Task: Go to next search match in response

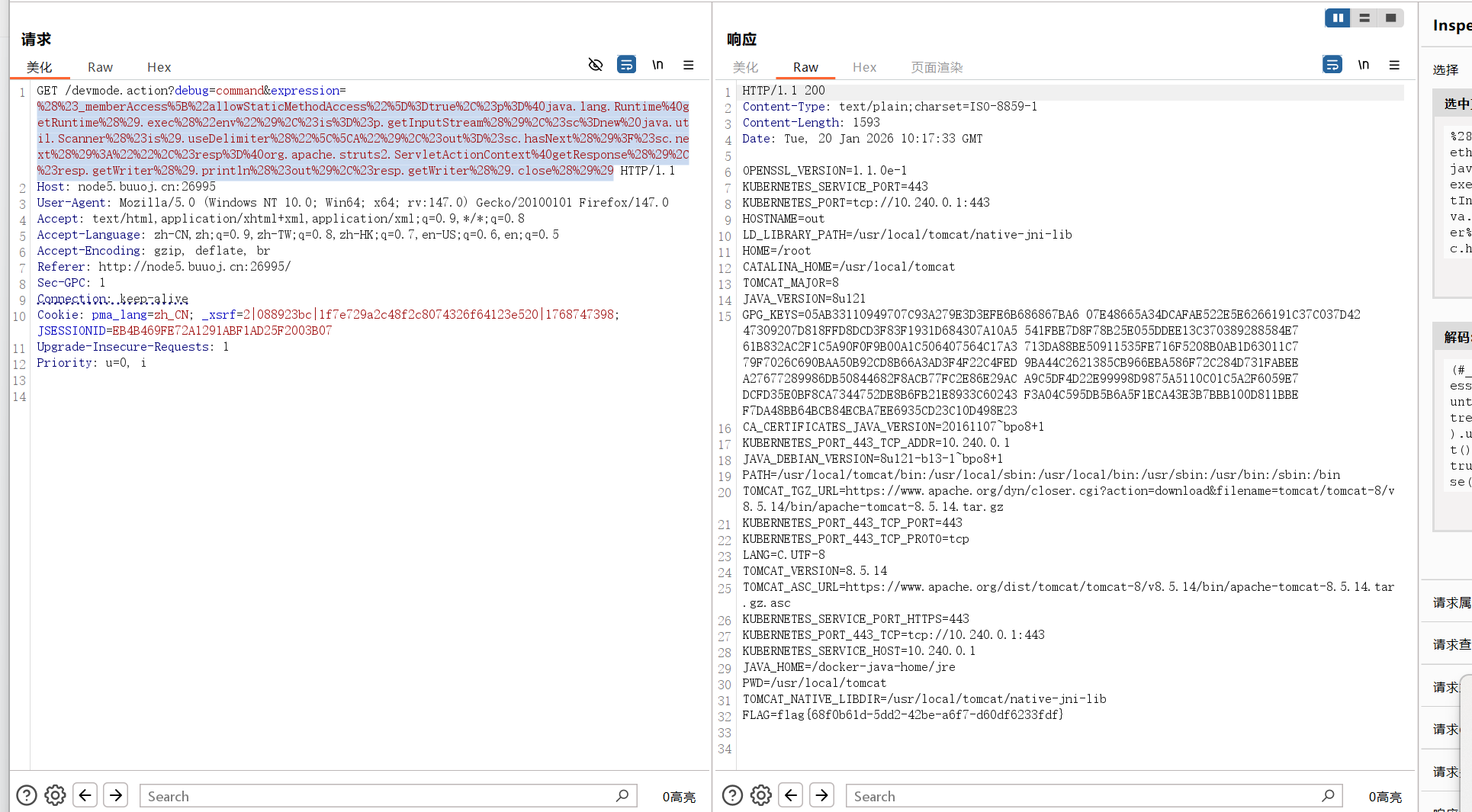Action: [821, 795]
